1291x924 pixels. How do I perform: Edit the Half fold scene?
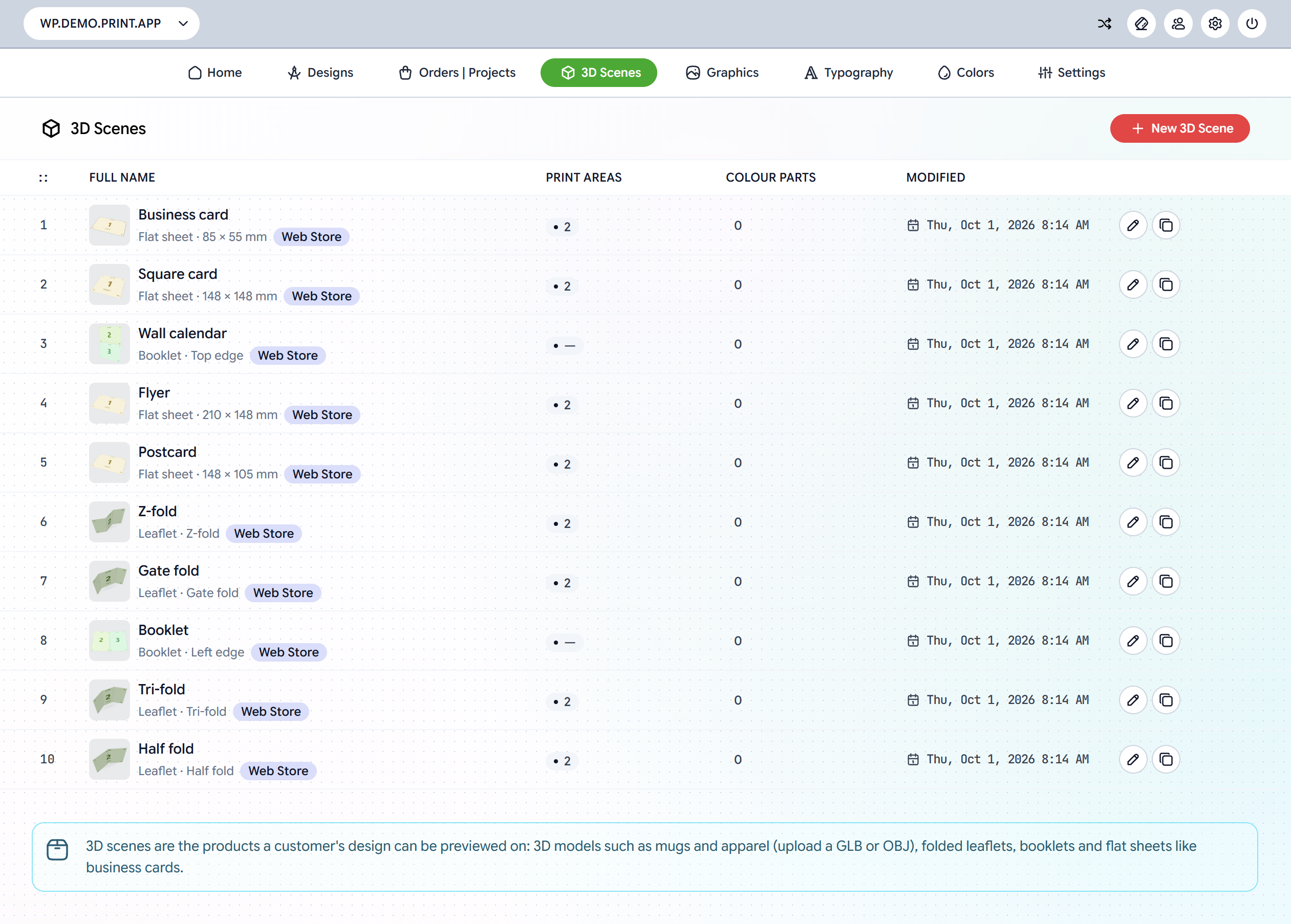(x=1133, y=760)
